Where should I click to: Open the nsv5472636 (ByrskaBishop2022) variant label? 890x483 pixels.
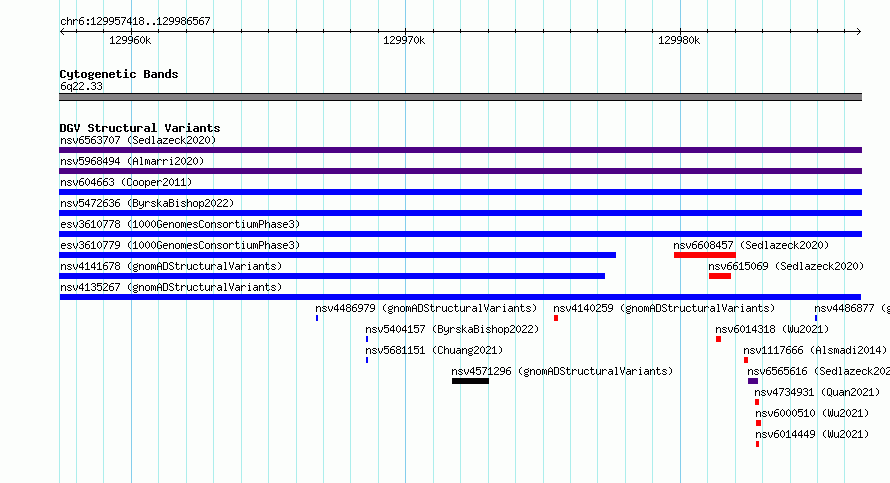pos(147,203)
